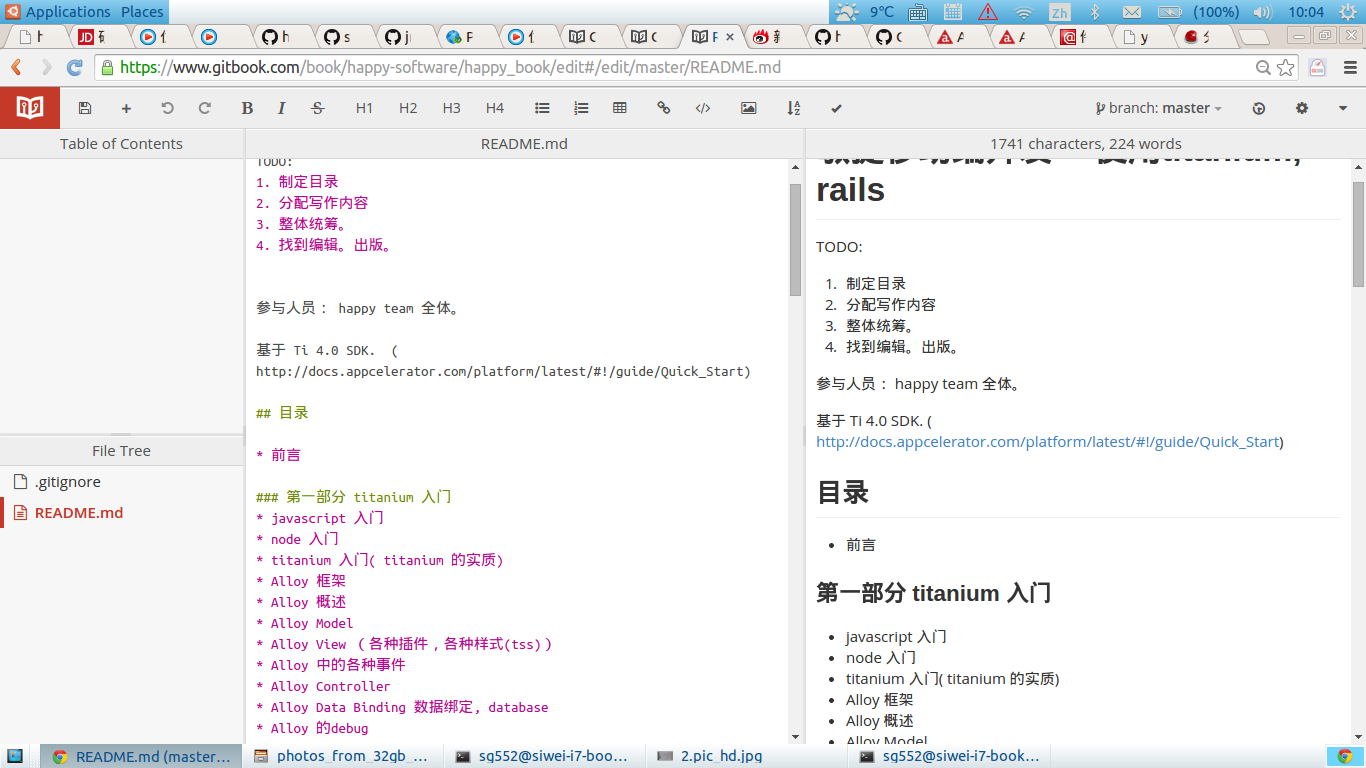This screenshot has width=1366, height=768.
Task: Expand the caret menu right of the gear
Action: 1343,108
